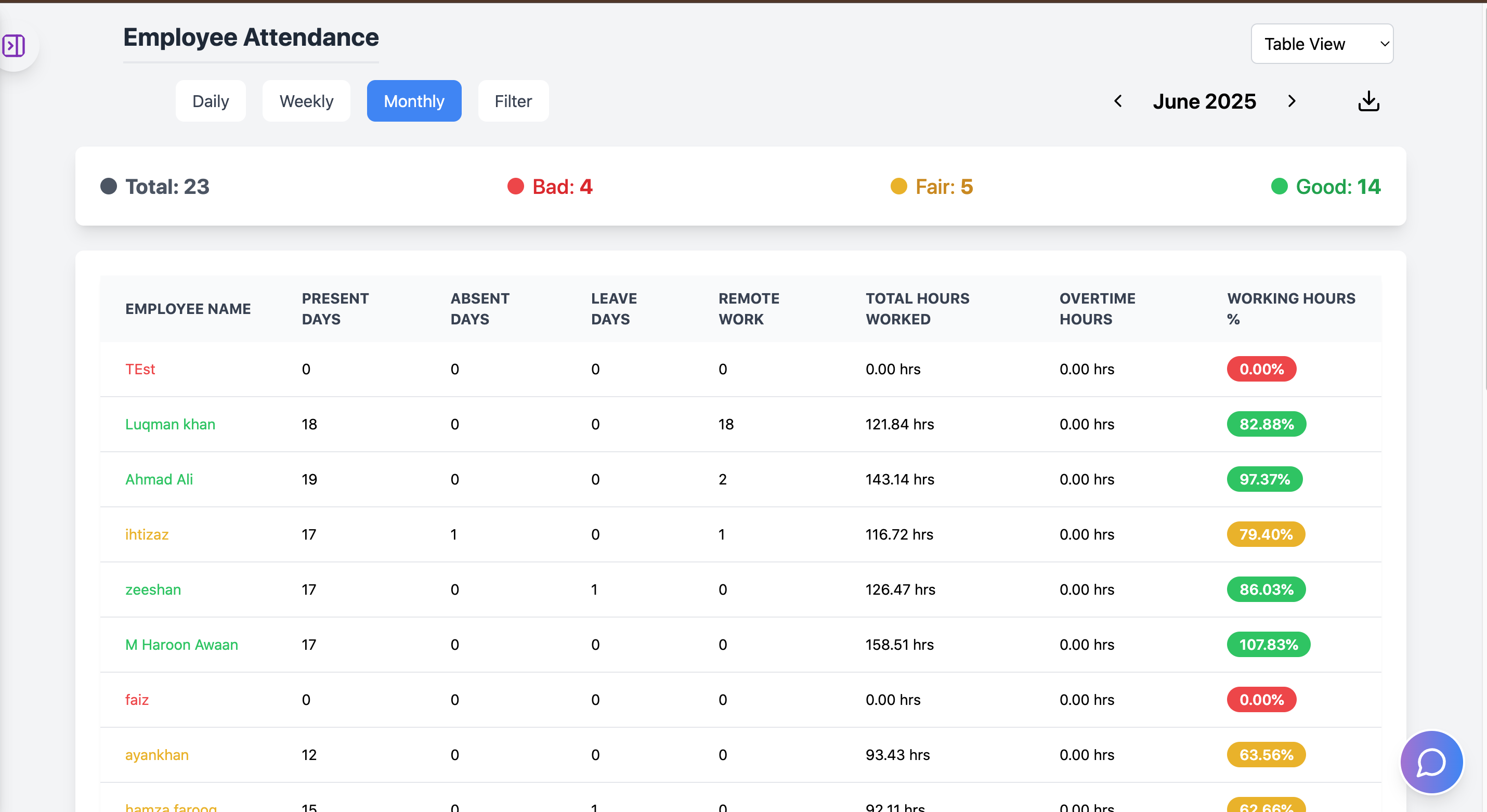The height and width of the screenshot is (812, 1487).
Task: Click the Employee Attendance heading
Action: pos(251,37)
